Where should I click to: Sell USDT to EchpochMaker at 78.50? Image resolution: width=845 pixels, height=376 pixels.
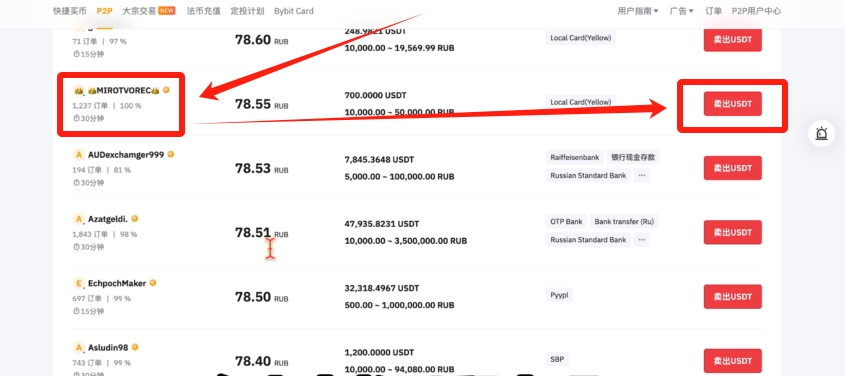tap(732, 296)
